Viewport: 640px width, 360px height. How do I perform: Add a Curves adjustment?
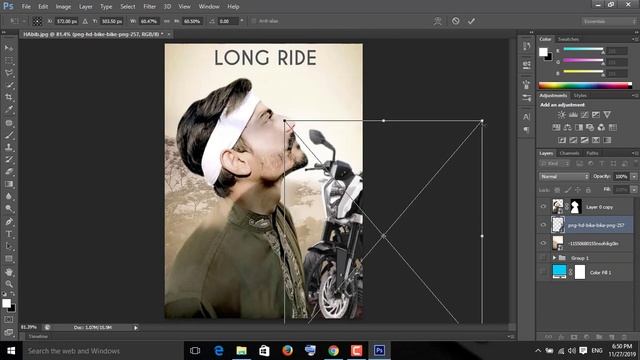click(584, 115)
